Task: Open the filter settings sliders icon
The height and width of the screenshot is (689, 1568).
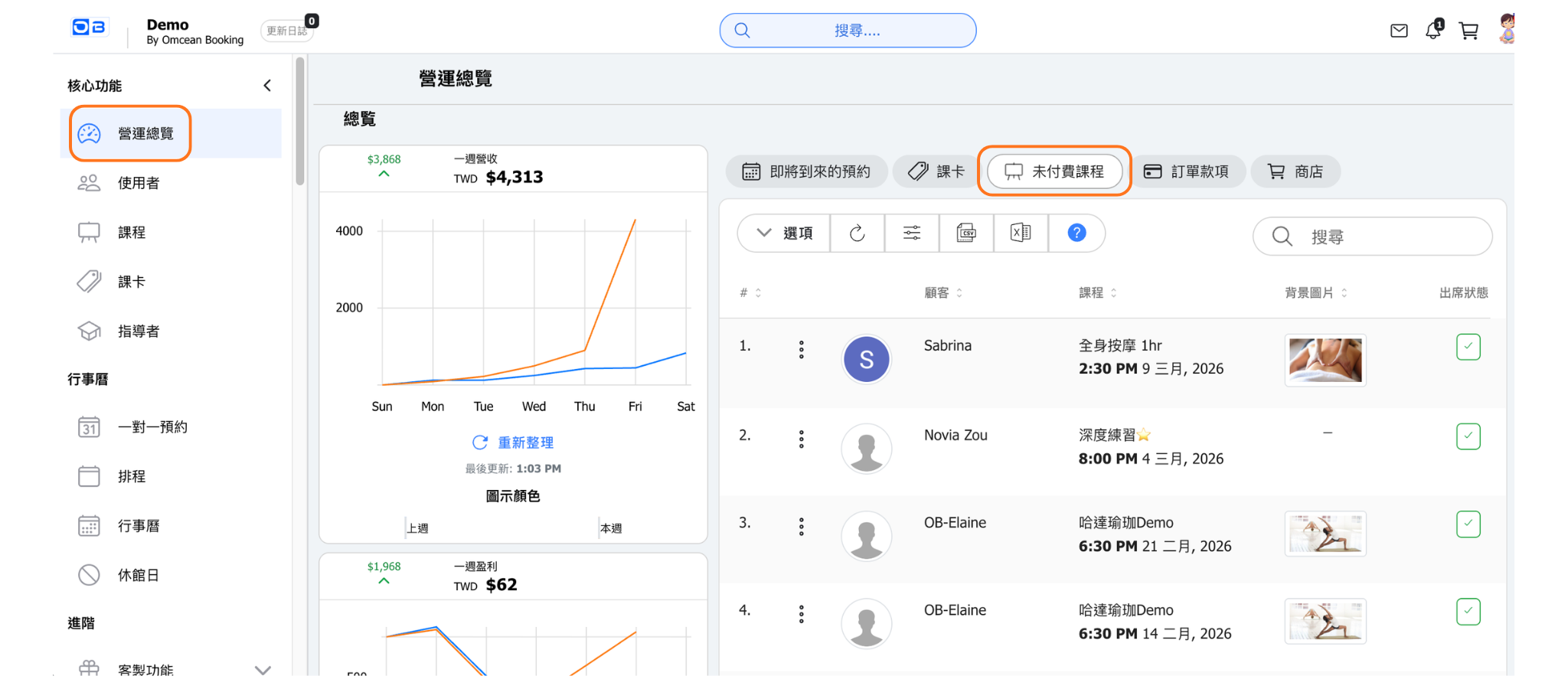Action: (911, 233)
